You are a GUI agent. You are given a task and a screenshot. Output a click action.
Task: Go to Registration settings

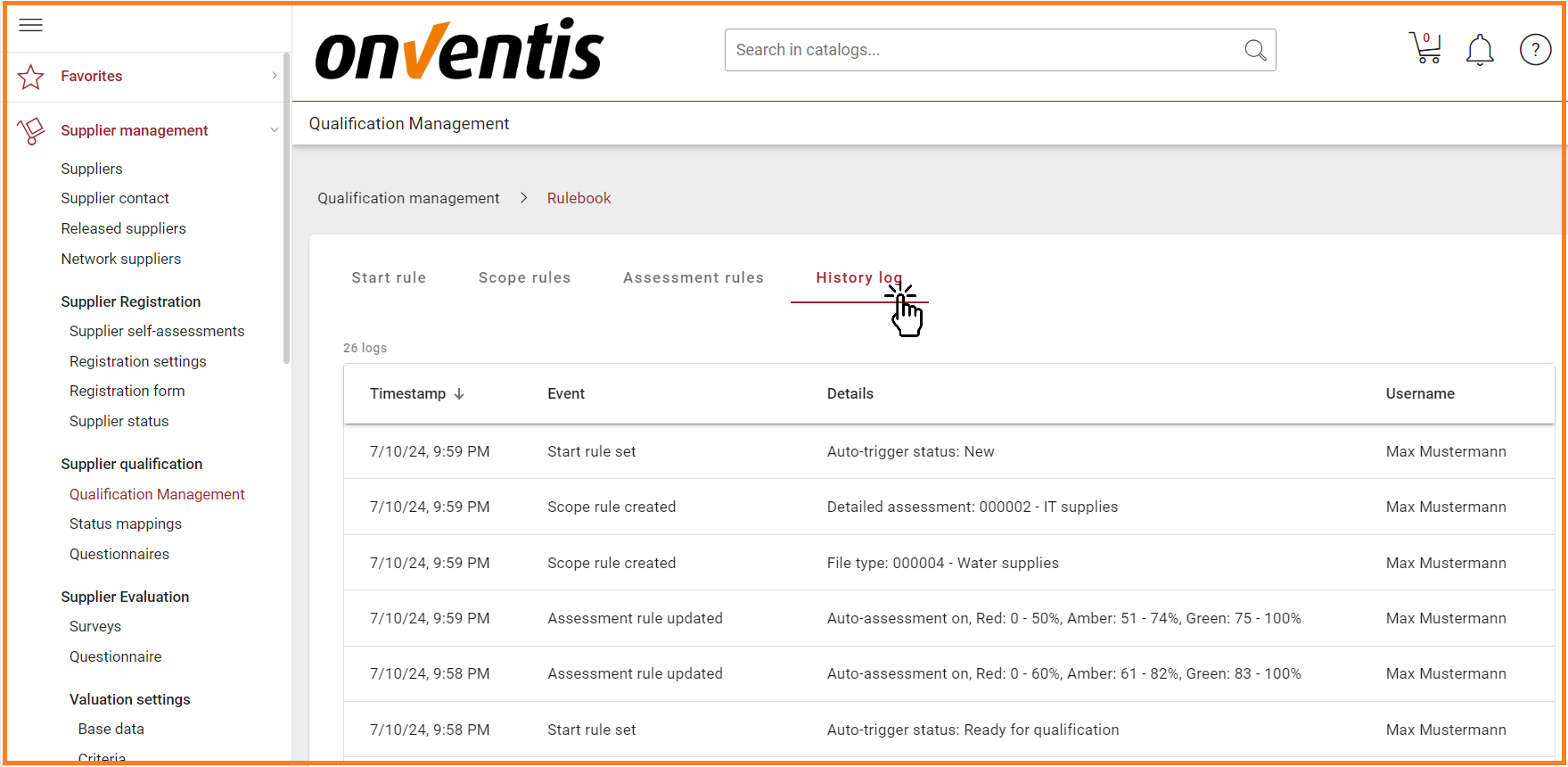coord(138,361)
